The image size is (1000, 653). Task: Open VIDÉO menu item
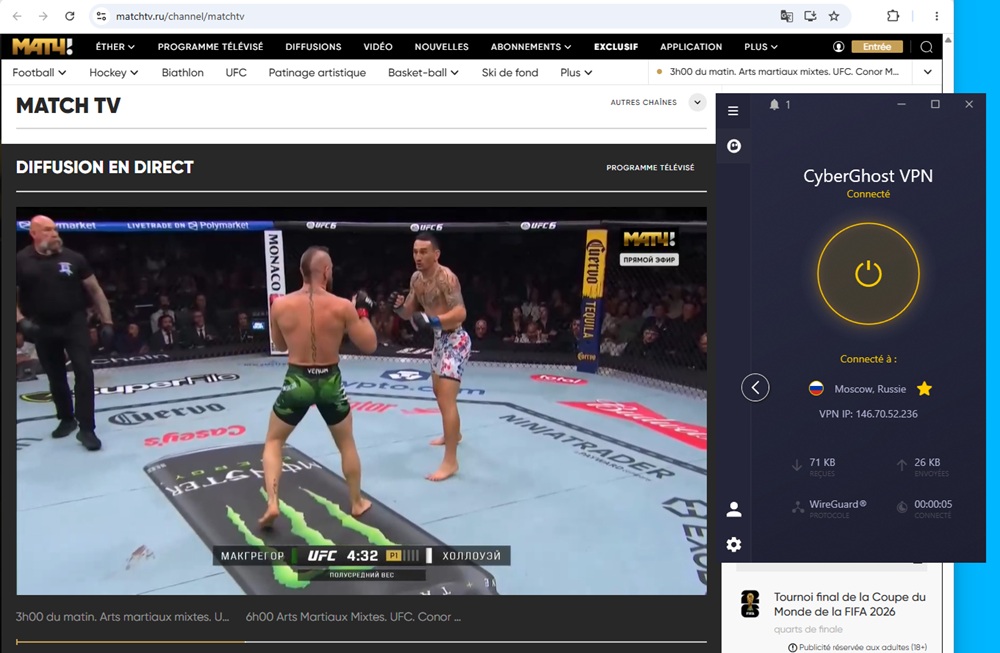[378, 47]
